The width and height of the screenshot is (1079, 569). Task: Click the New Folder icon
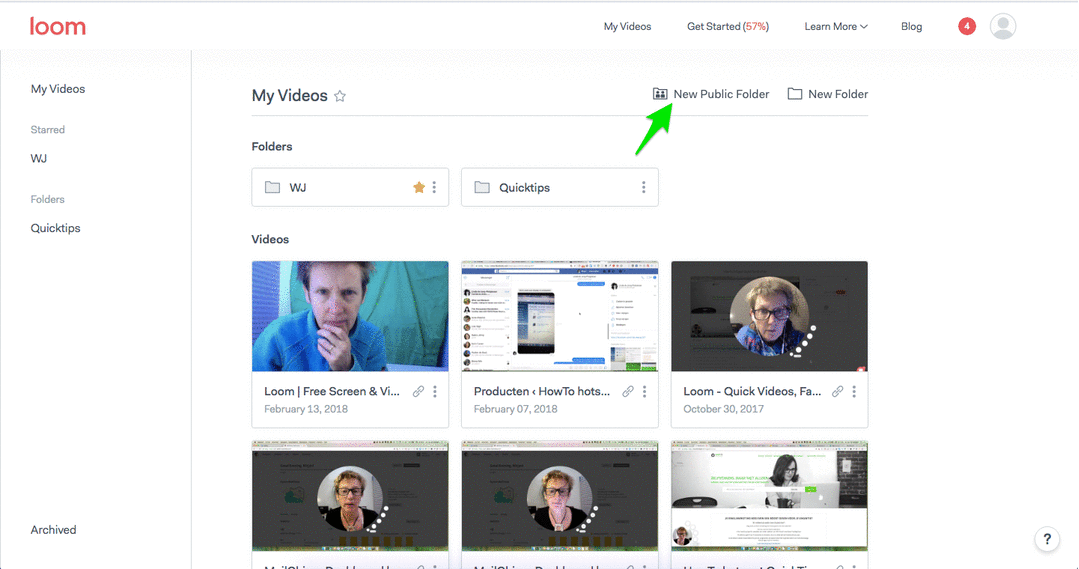tap(795, 94)
